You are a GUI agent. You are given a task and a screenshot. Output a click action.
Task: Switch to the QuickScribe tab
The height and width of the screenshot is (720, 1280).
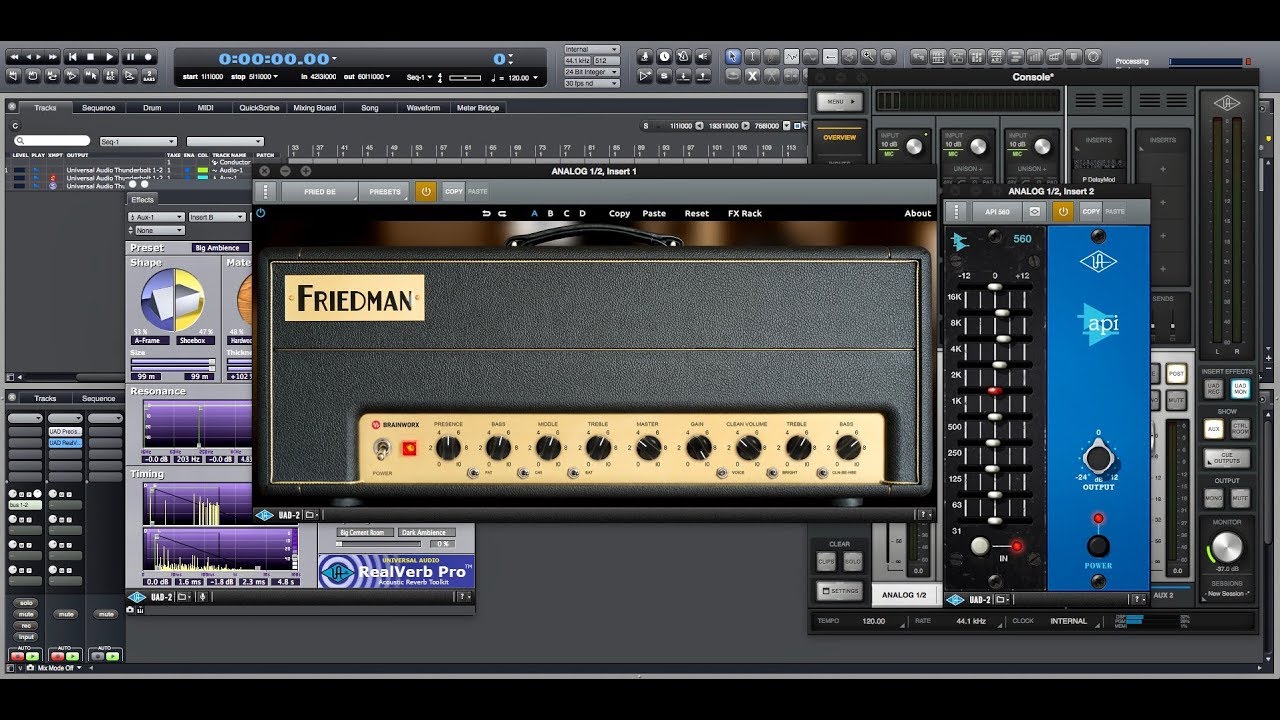[259, 108]
